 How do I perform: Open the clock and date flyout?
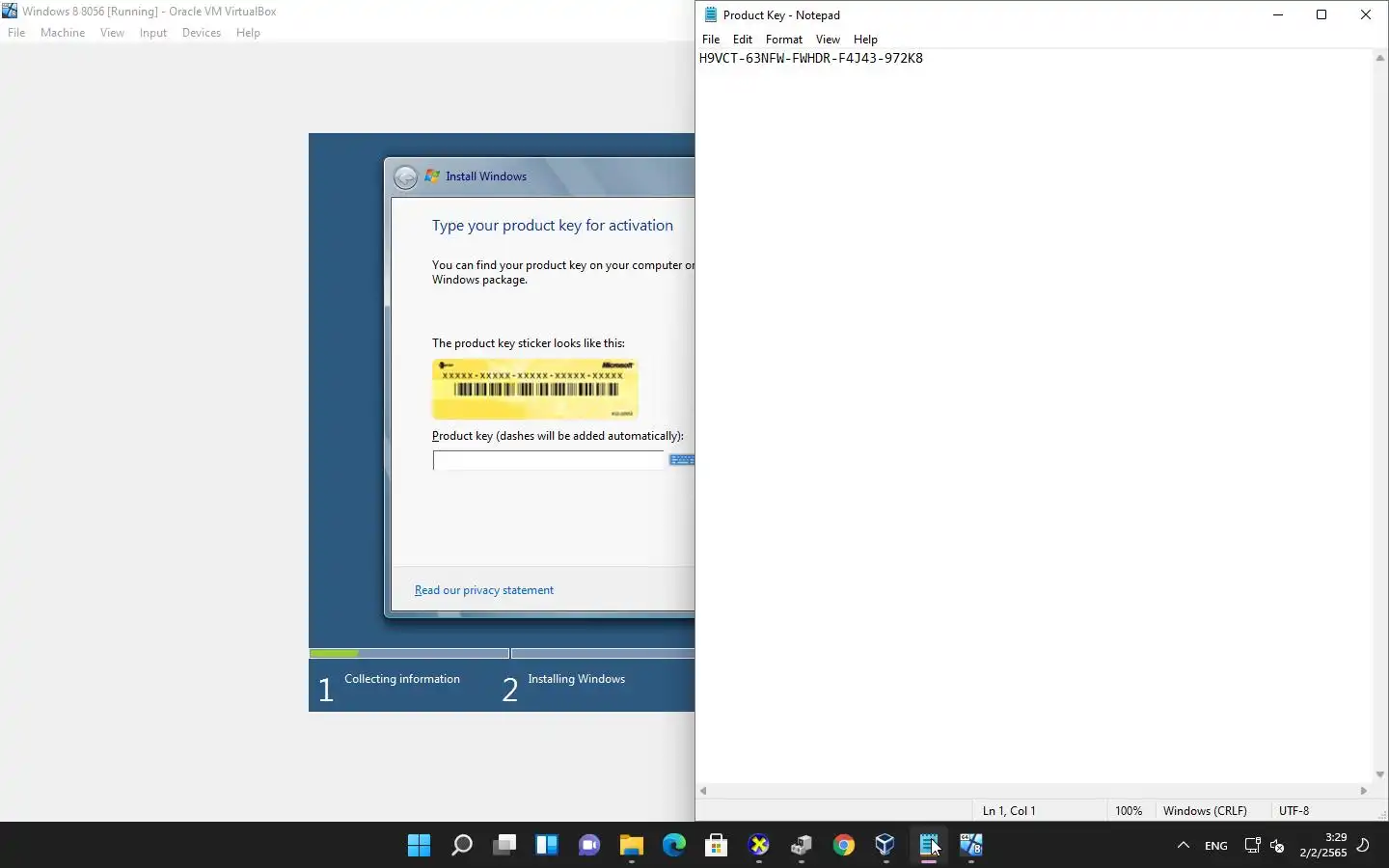coord(1323,845)
